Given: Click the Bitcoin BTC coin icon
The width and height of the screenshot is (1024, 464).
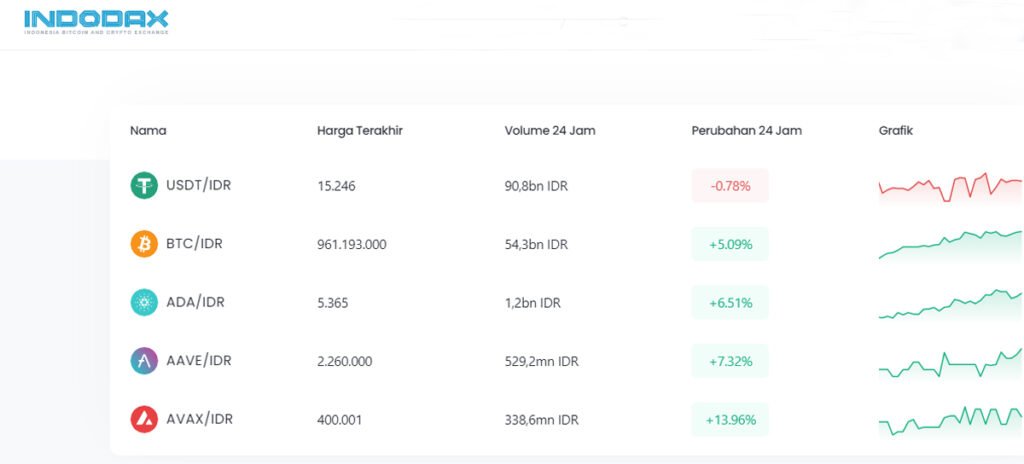Looking at the screenshot, I should tap(144, 244).
